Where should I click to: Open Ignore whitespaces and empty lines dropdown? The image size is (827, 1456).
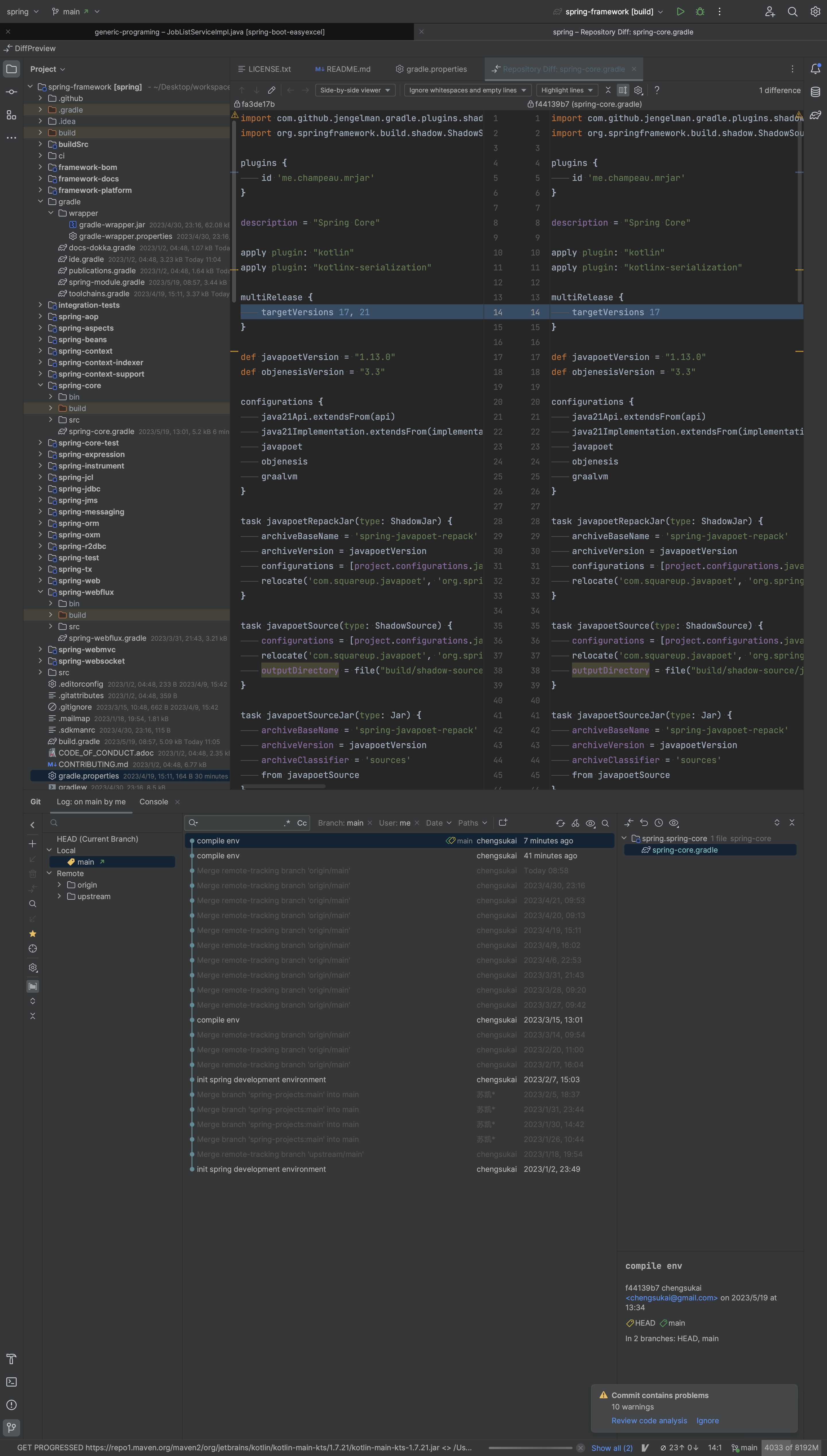(467, 90)
